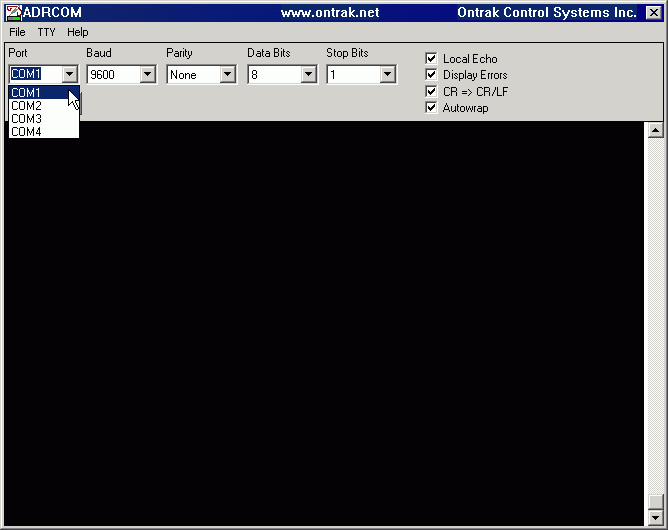Expand the Stop Bits dropdown
This screenshot has height=530, width=668.
coord(388,74)
